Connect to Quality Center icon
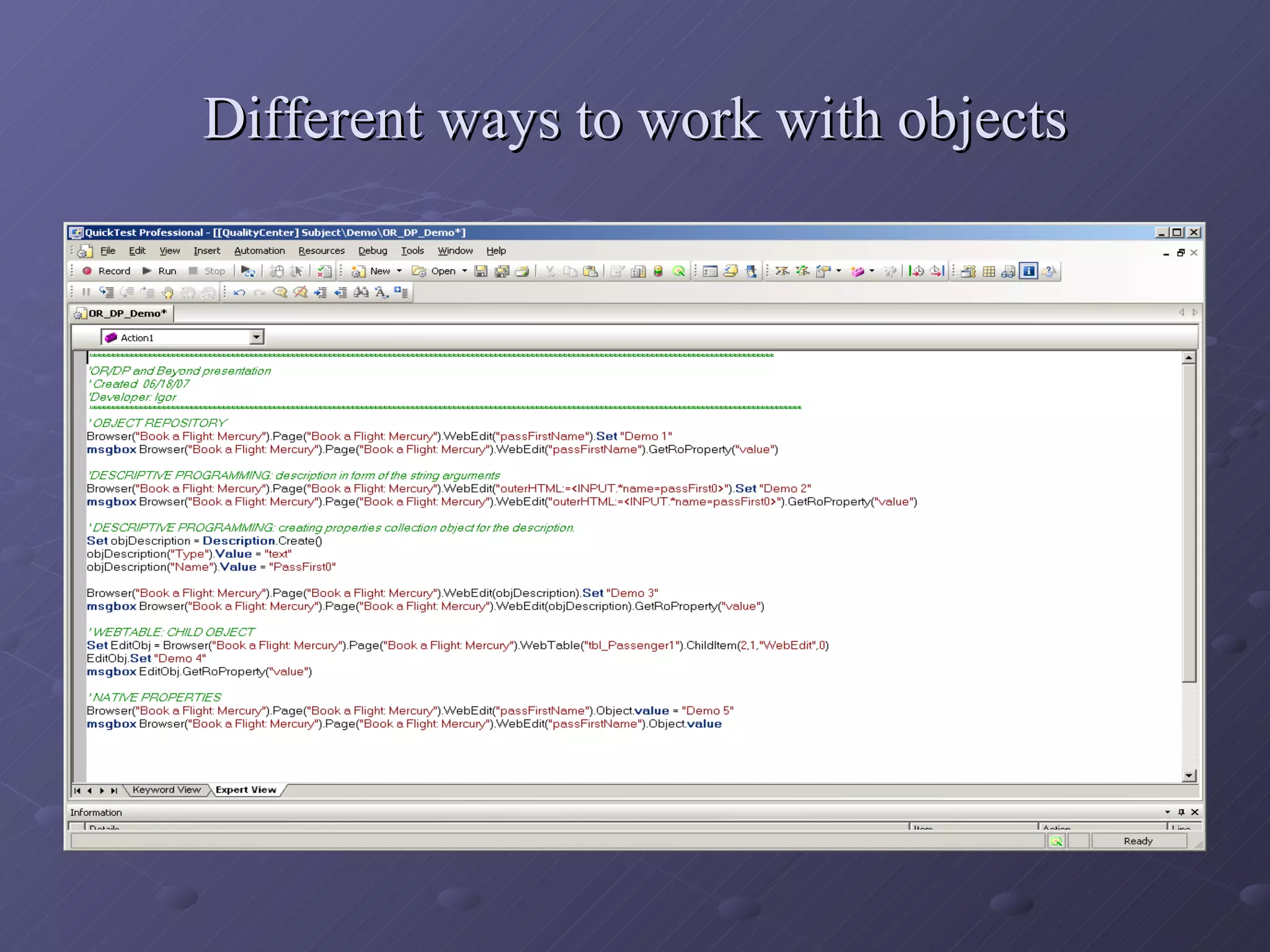The width and height of the screenshot is (1270, 952). 679,271
